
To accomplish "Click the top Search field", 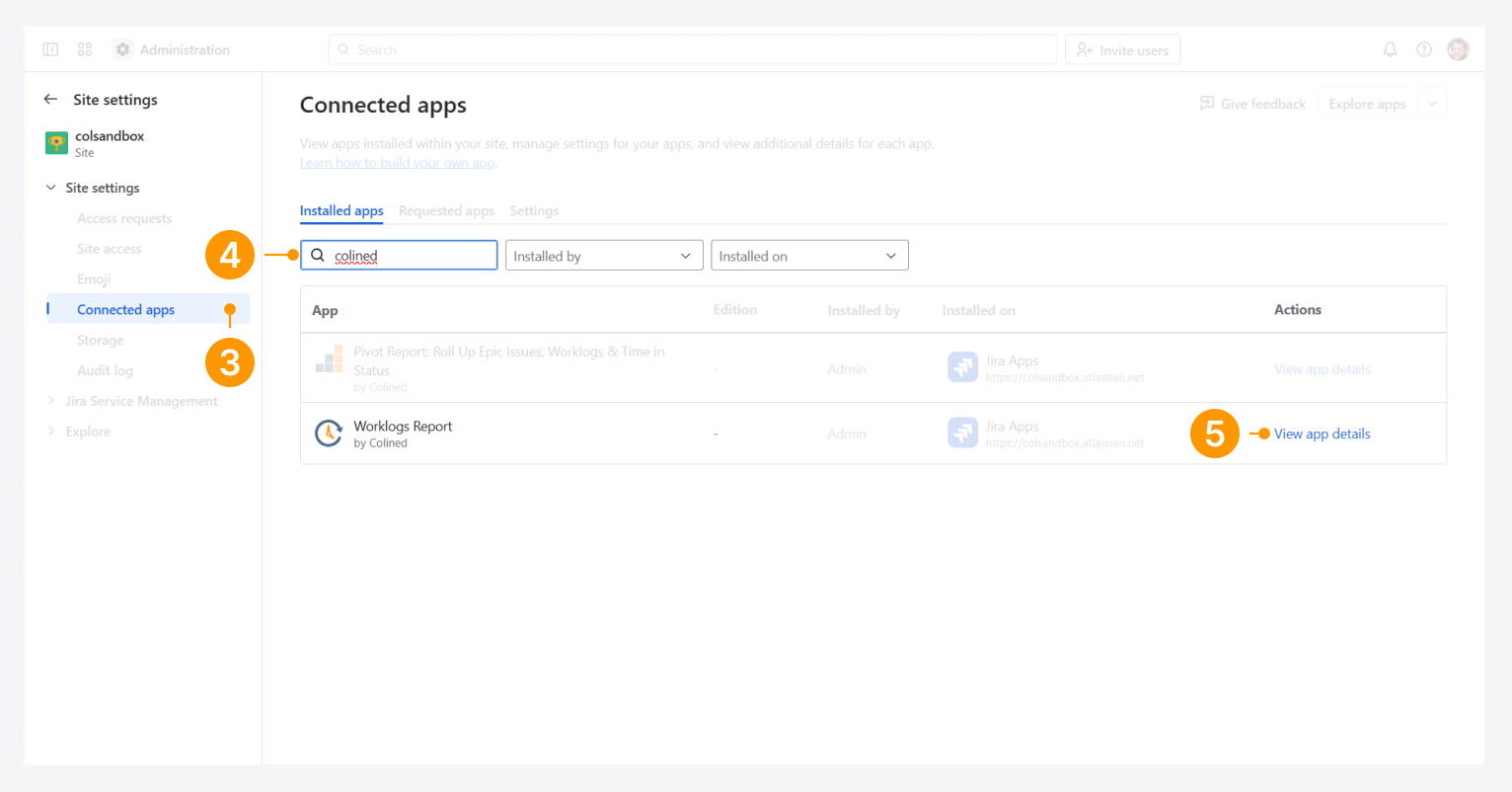I will [692, 49].
